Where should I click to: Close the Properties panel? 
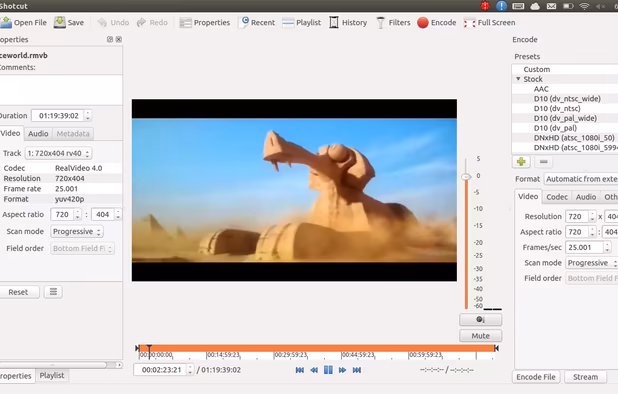tap(119, 39)
